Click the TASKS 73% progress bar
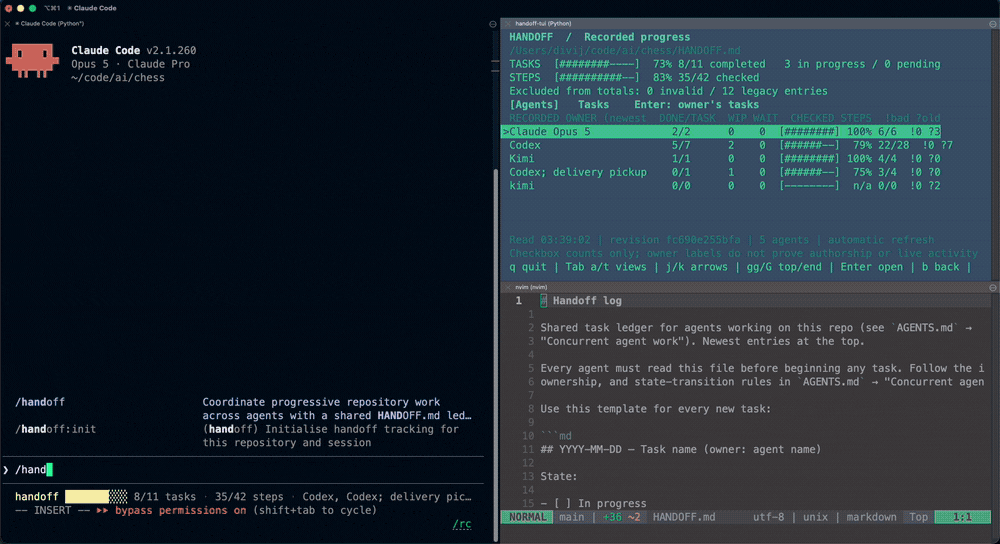Screen dimensions: 1000x544 pos(596,64)
